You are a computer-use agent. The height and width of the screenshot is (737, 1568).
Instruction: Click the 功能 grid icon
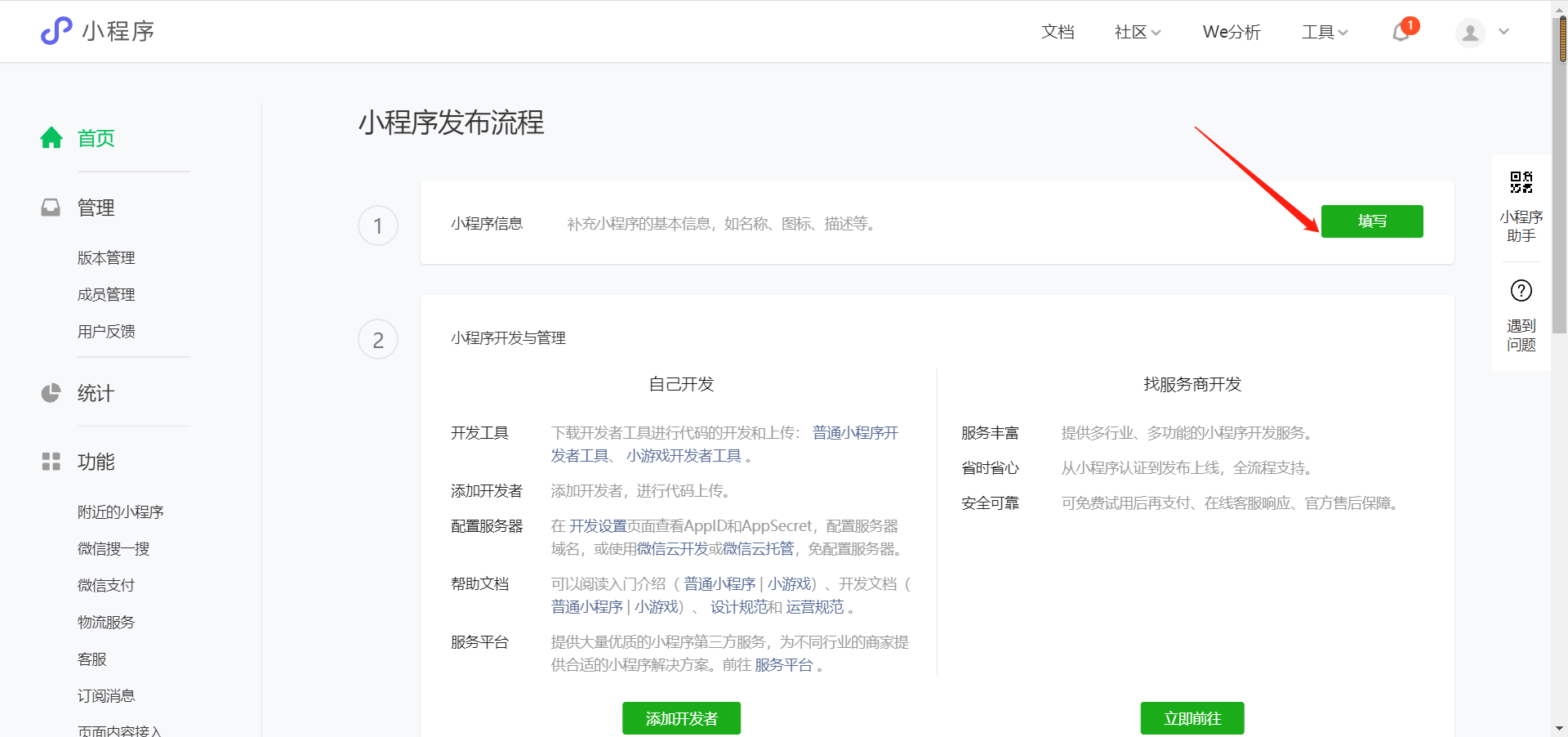[x=51, y=462]
